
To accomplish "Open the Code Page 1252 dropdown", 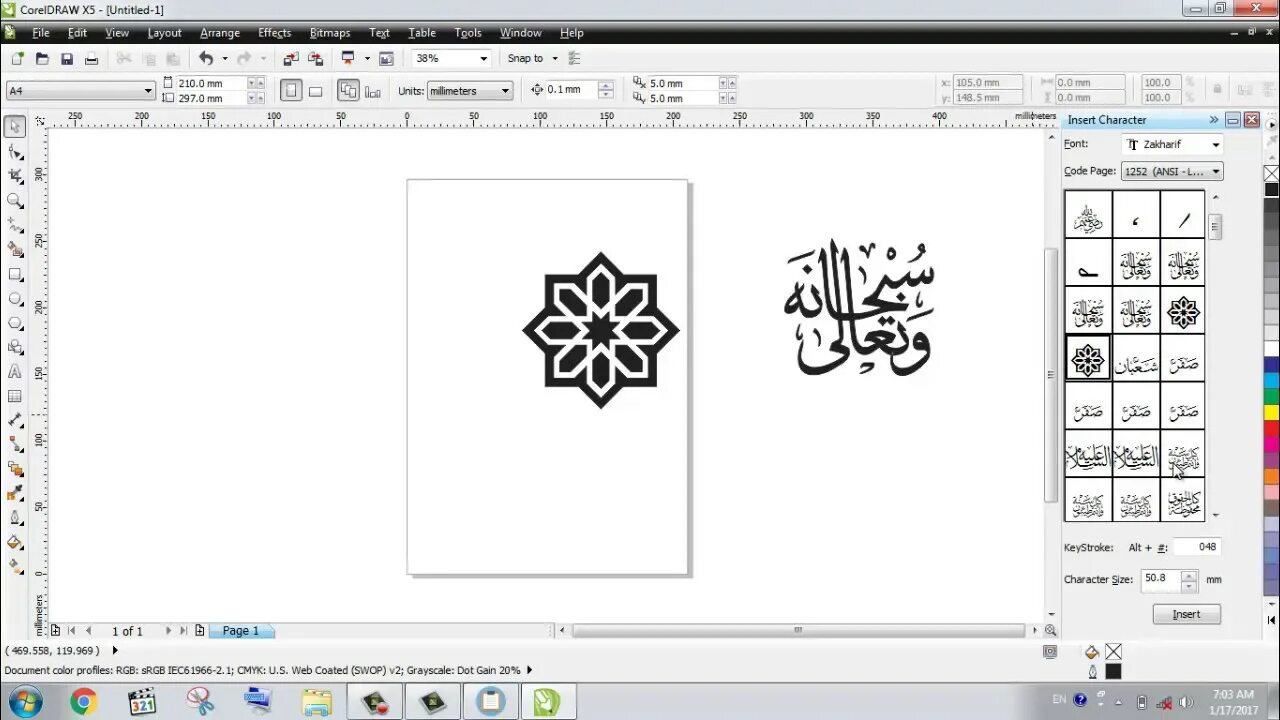I will click(x=1216, y=172).
